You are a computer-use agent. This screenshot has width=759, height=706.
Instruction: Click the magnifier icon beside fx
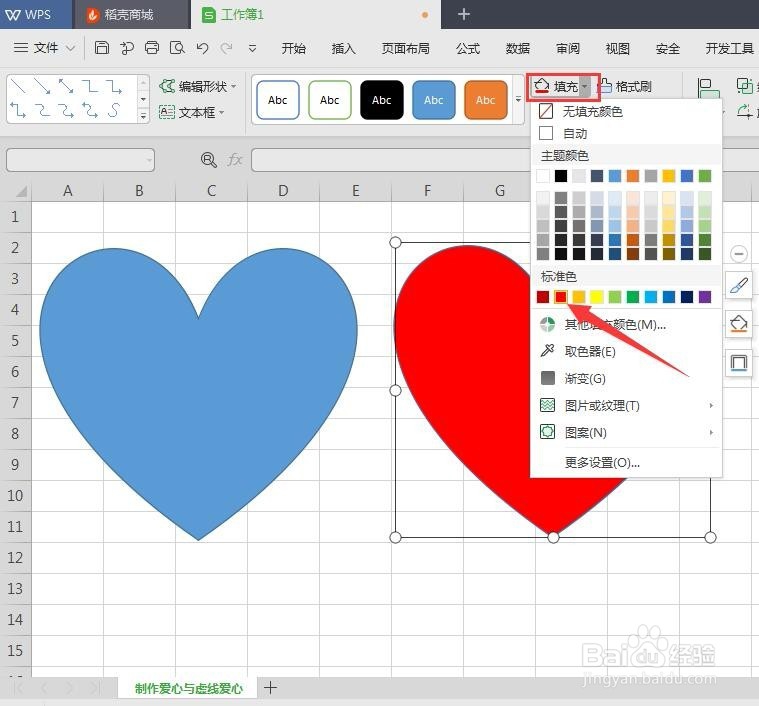coord(209,160)
